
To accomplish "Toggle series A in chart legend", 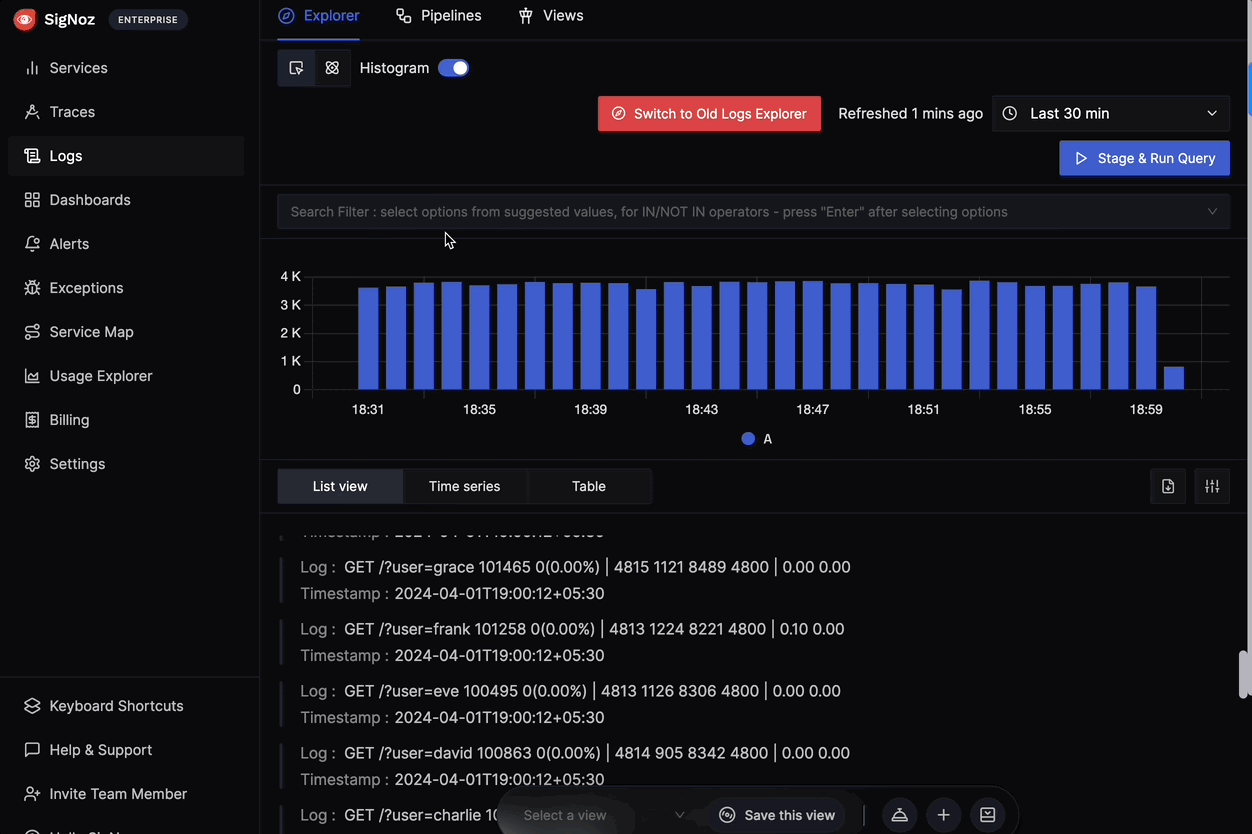I will pyautogui.click(x=757, y=439).
